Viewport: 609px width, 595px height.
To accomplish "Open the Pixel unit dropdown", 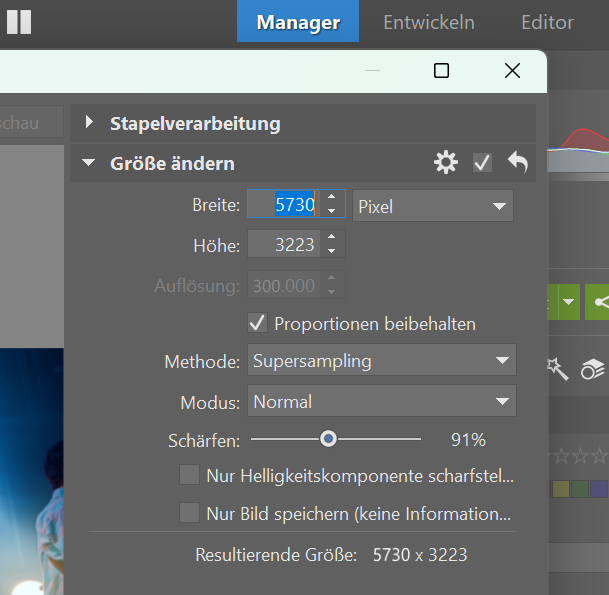I will click(x=433, y=206).
